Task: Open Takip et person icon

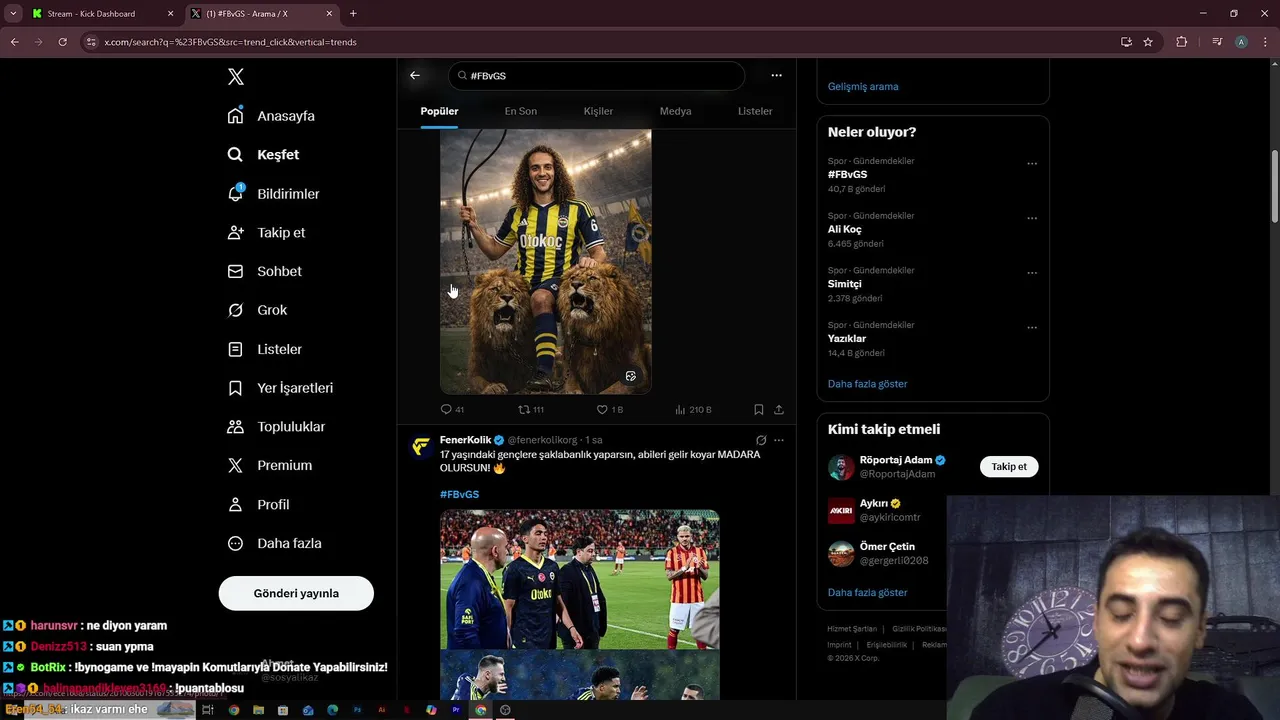Action: click(x=235, y=232)
